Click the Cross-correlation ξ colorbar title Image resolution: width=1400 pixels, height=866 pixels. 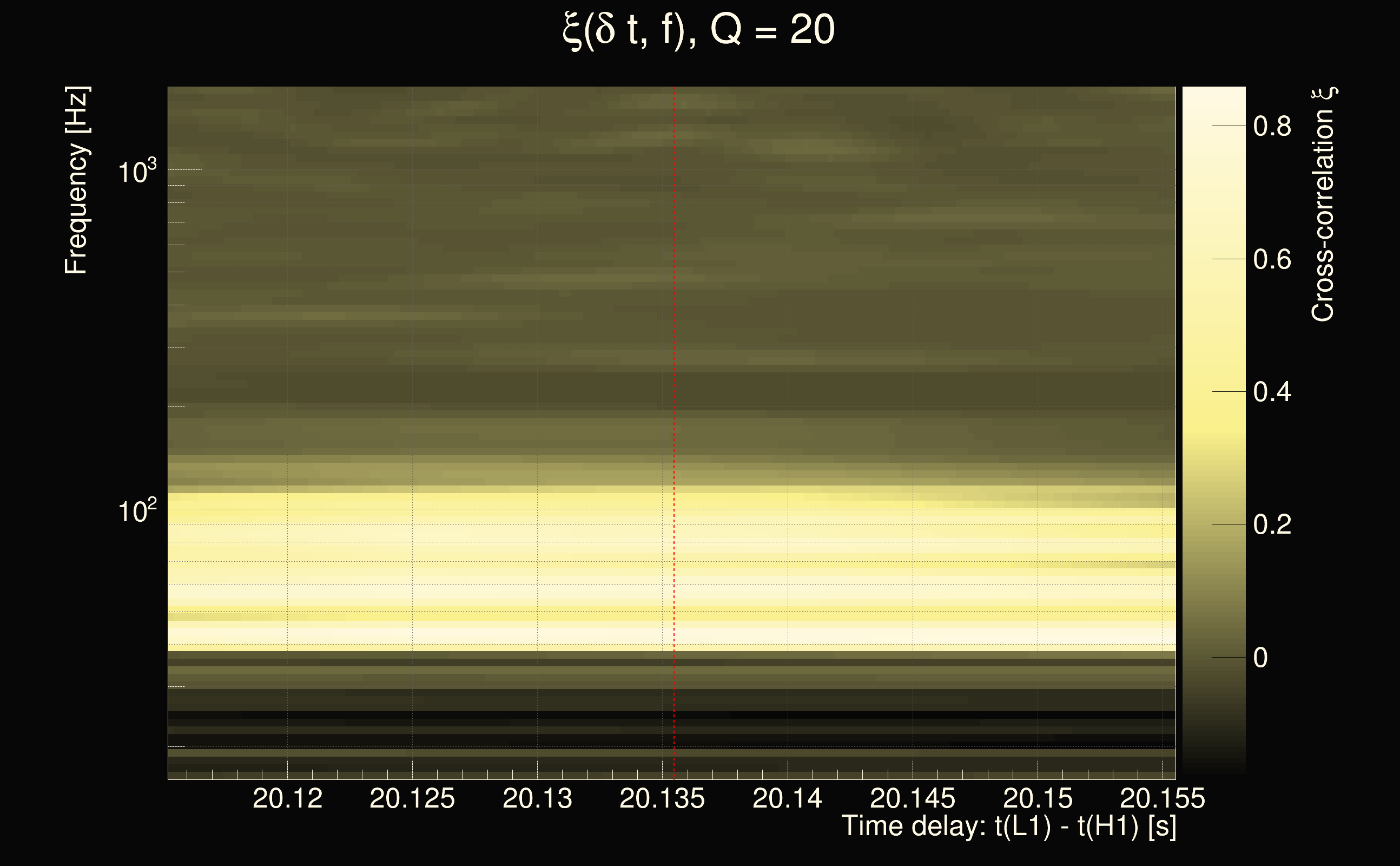[1323, 204]
